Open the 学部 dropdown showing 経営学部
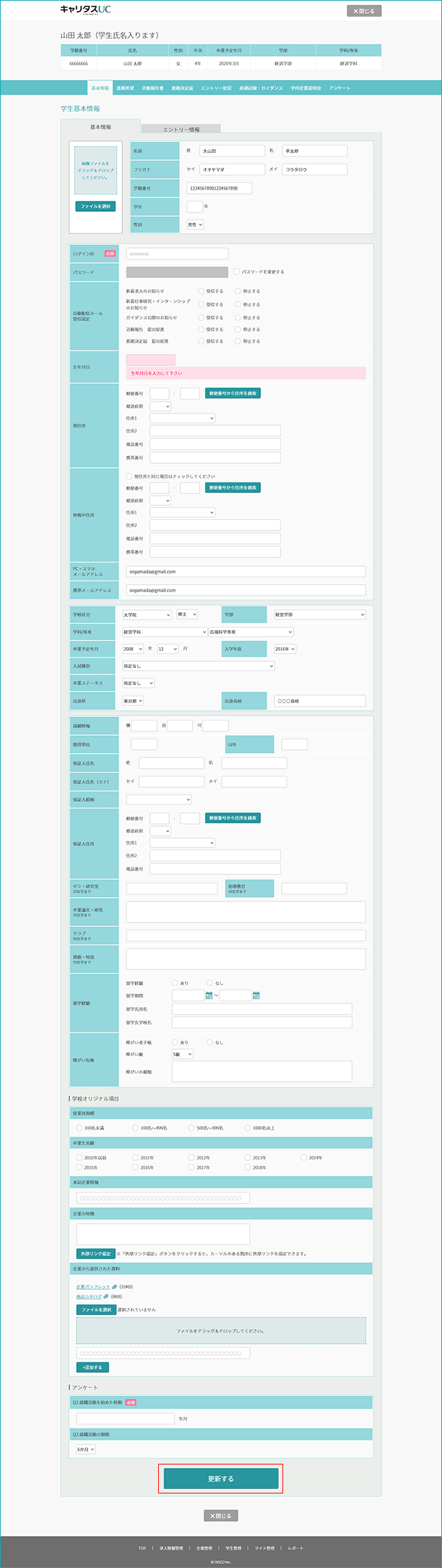This screenshot has width=442, height=1568. point(320,614)
